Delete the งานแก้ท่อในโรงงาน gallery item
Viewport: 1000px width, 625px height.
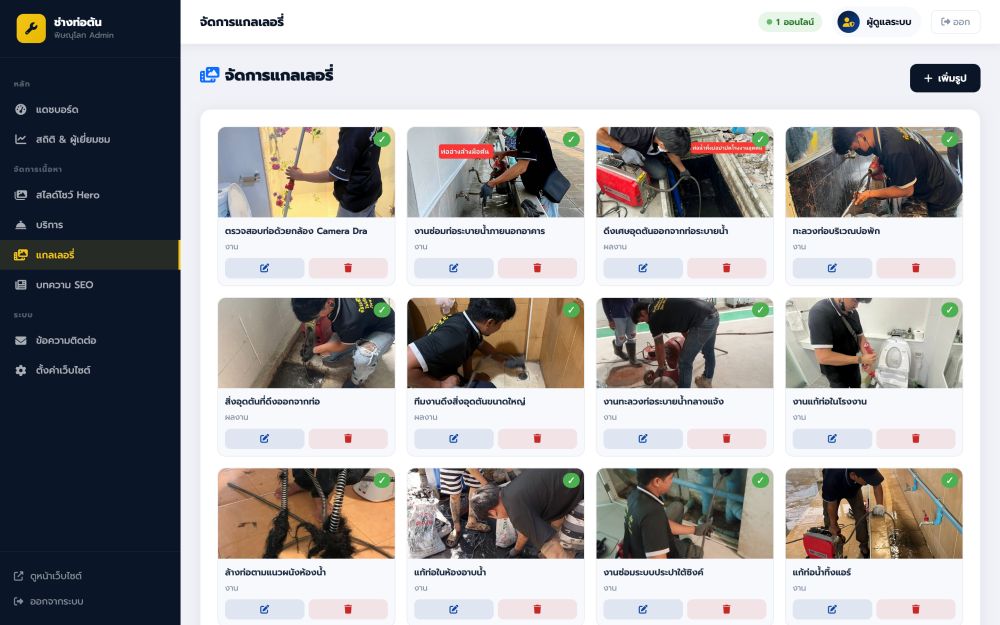916,439
